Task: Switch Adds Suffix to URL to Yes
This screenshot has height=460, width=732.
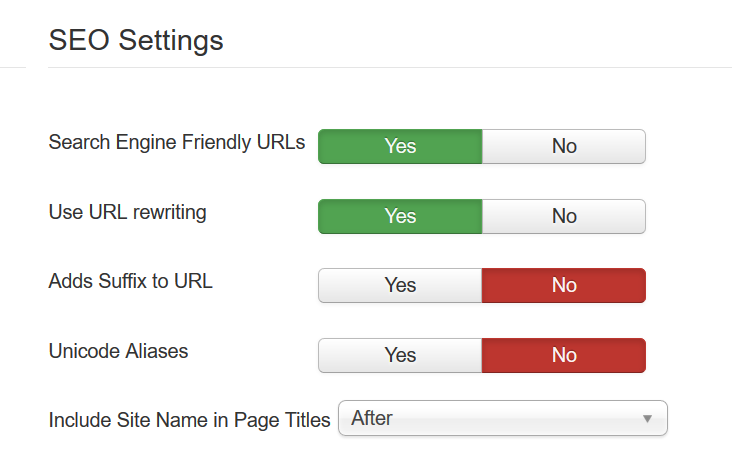Action: (400, 285)
